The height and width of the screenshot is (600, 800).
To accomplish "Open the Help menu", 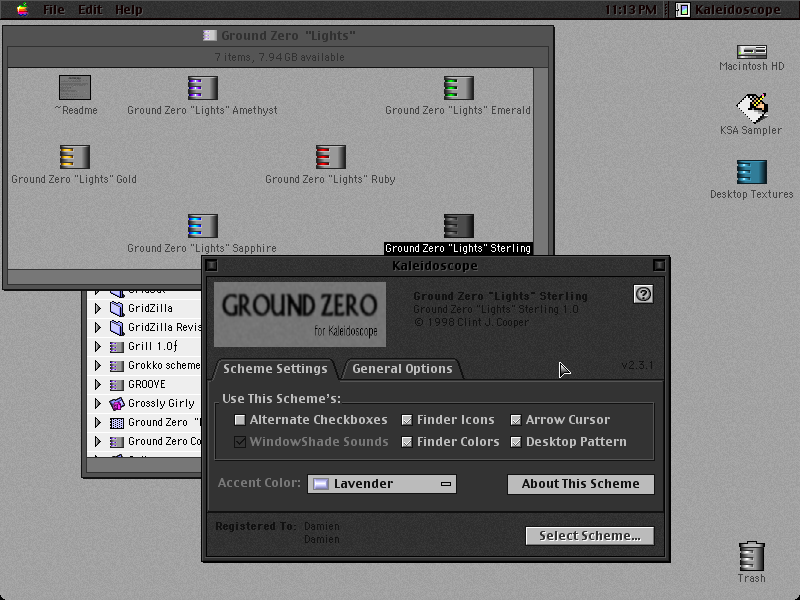I will pyautogui.click(x=129, y=10).
